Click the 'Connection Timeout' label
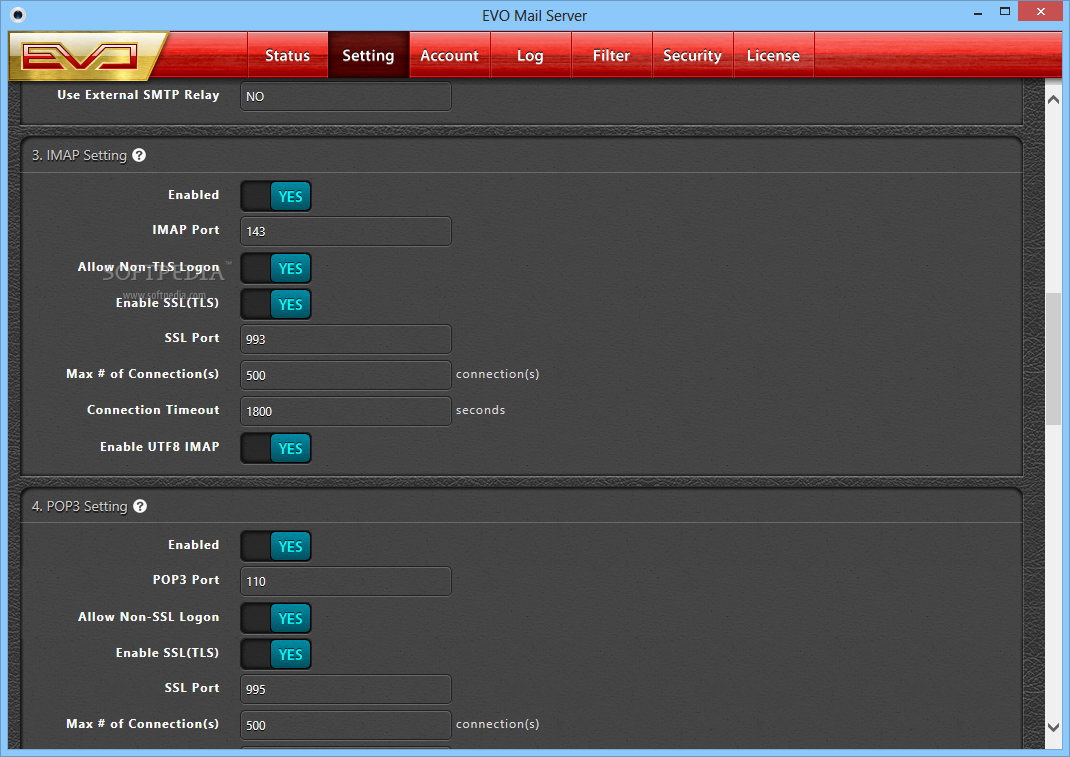1070x757 pixels. (x=153, y=410)
